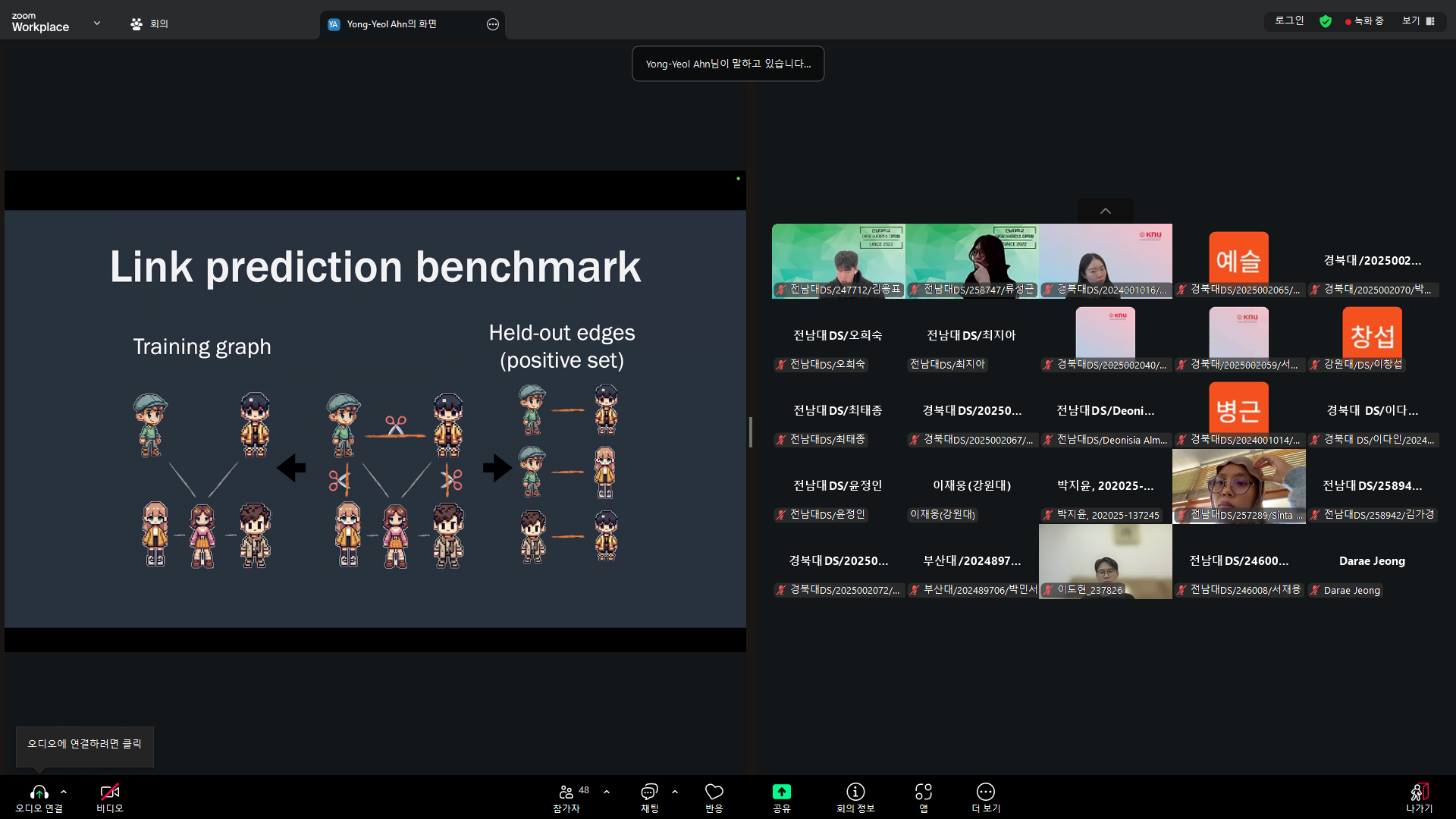Viewport: 1456px width, 819px height.
Task: Click the green share screen icon
Action: pyautogui.click(x=781, y=792)
